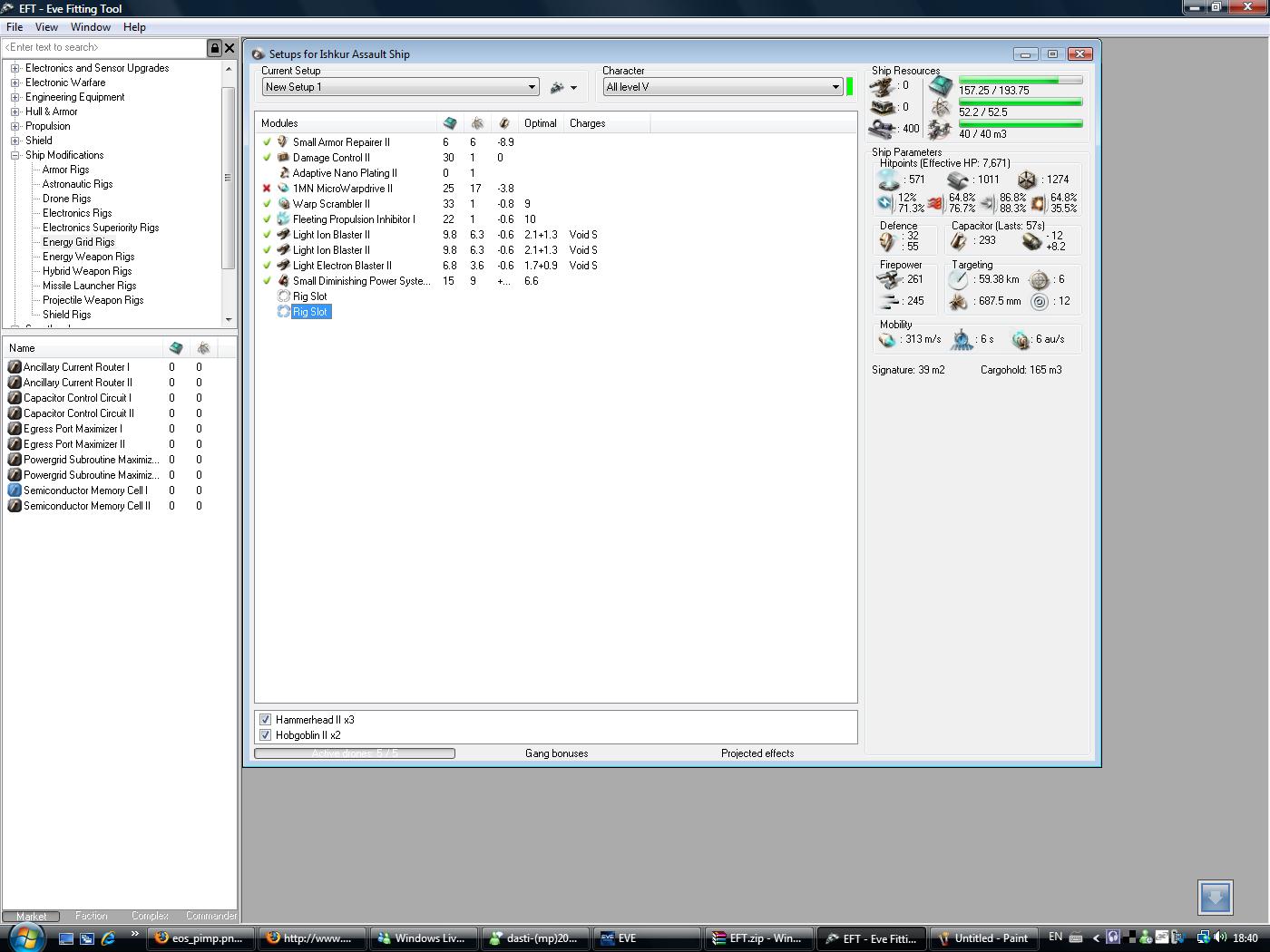Screen dimensions: 1270x952
Task: Collapse the Ship Modifications tree node
Action: 15,155
